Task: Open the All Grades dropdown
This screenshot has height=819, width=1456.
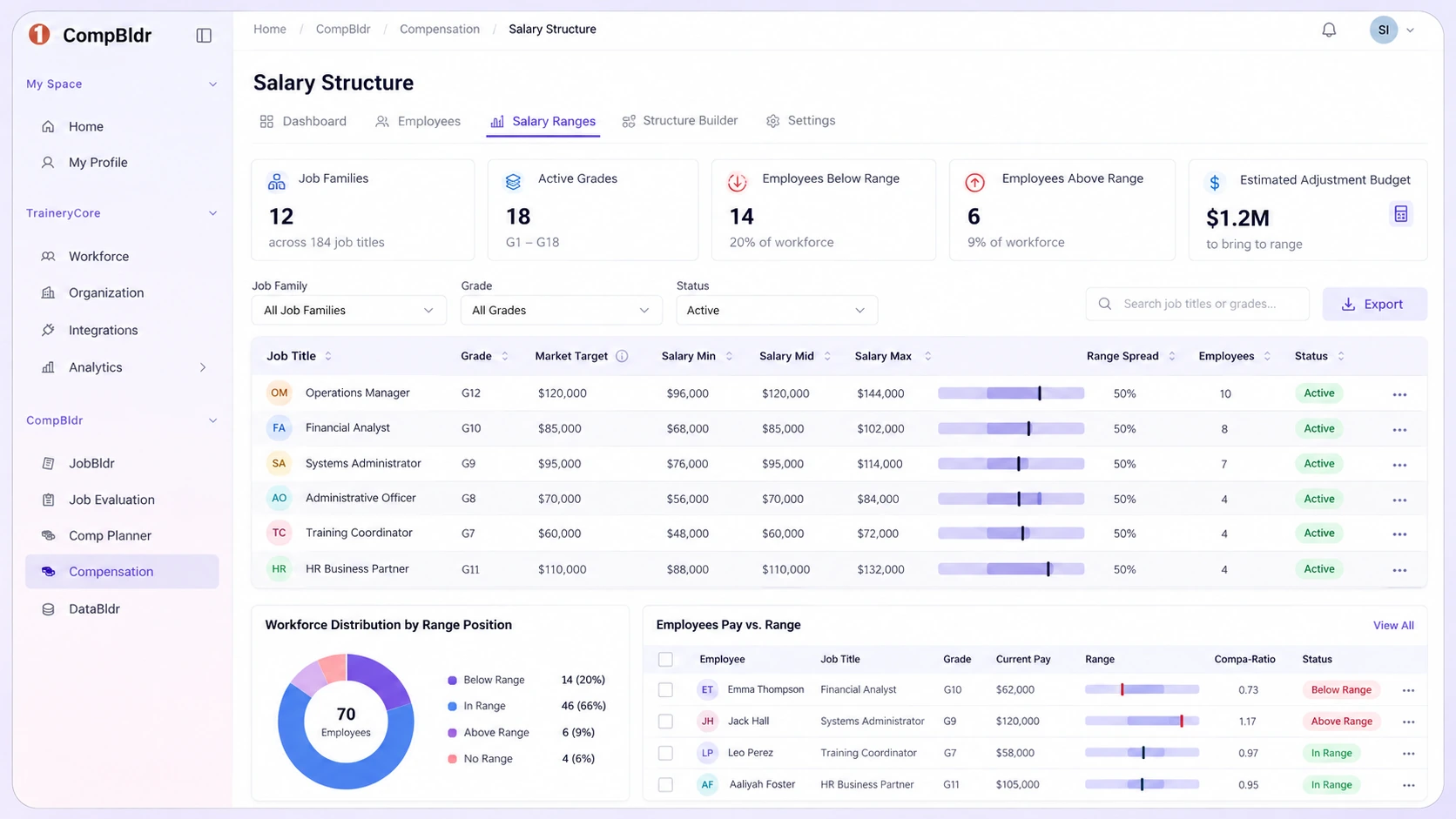Action: point(561,311)
